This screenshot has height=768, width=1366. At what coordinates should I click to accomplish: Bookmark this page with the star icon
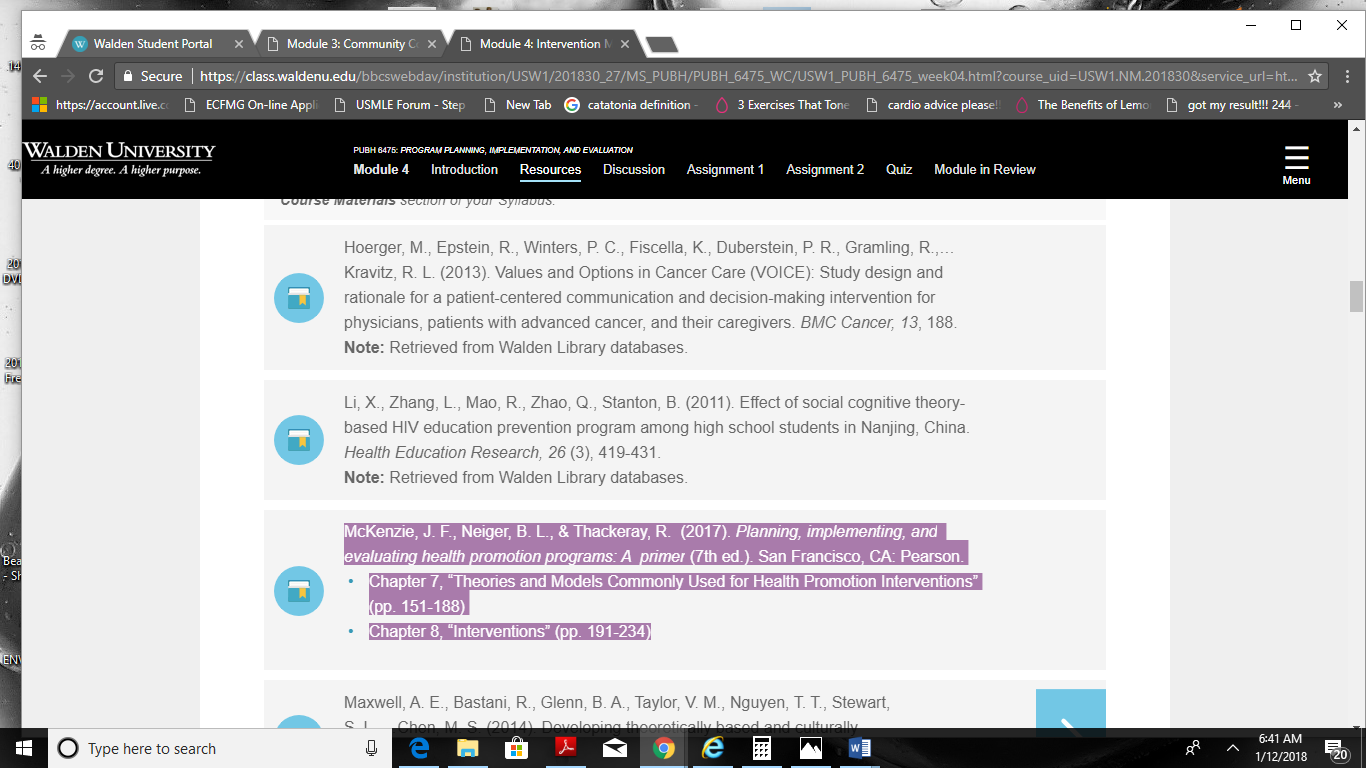(1316, 75)
